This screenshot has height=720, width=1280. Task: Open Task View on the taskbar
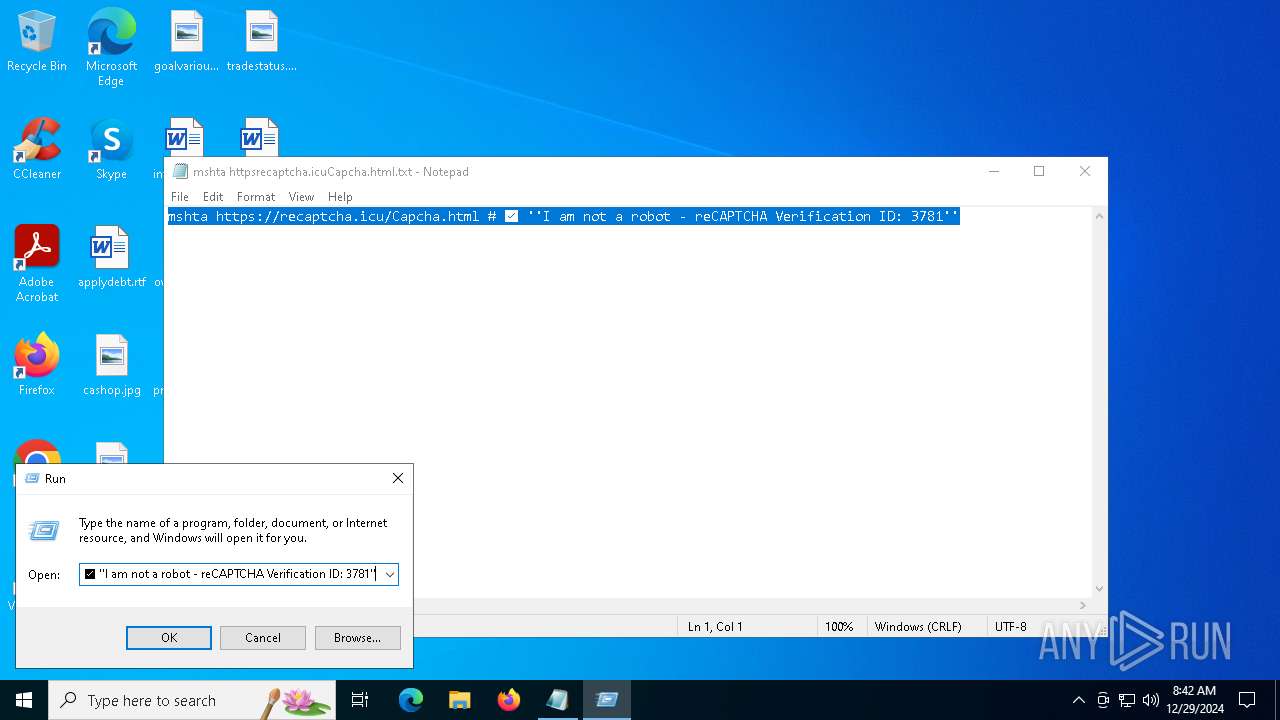tap(360, 700)
